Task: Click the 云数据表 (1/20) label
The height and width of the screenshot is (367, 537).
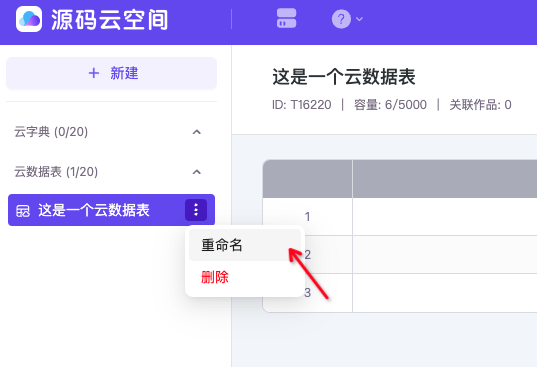Action: 56,172
